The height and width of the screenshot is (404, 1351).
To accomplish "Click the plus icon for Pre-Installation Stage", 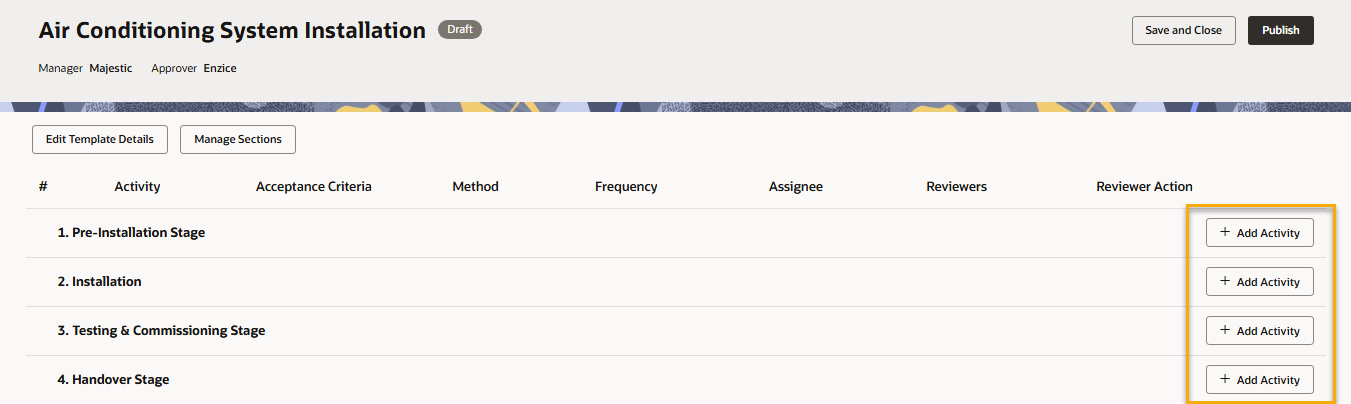I will pyautogui.click(x=1225, y=232).
